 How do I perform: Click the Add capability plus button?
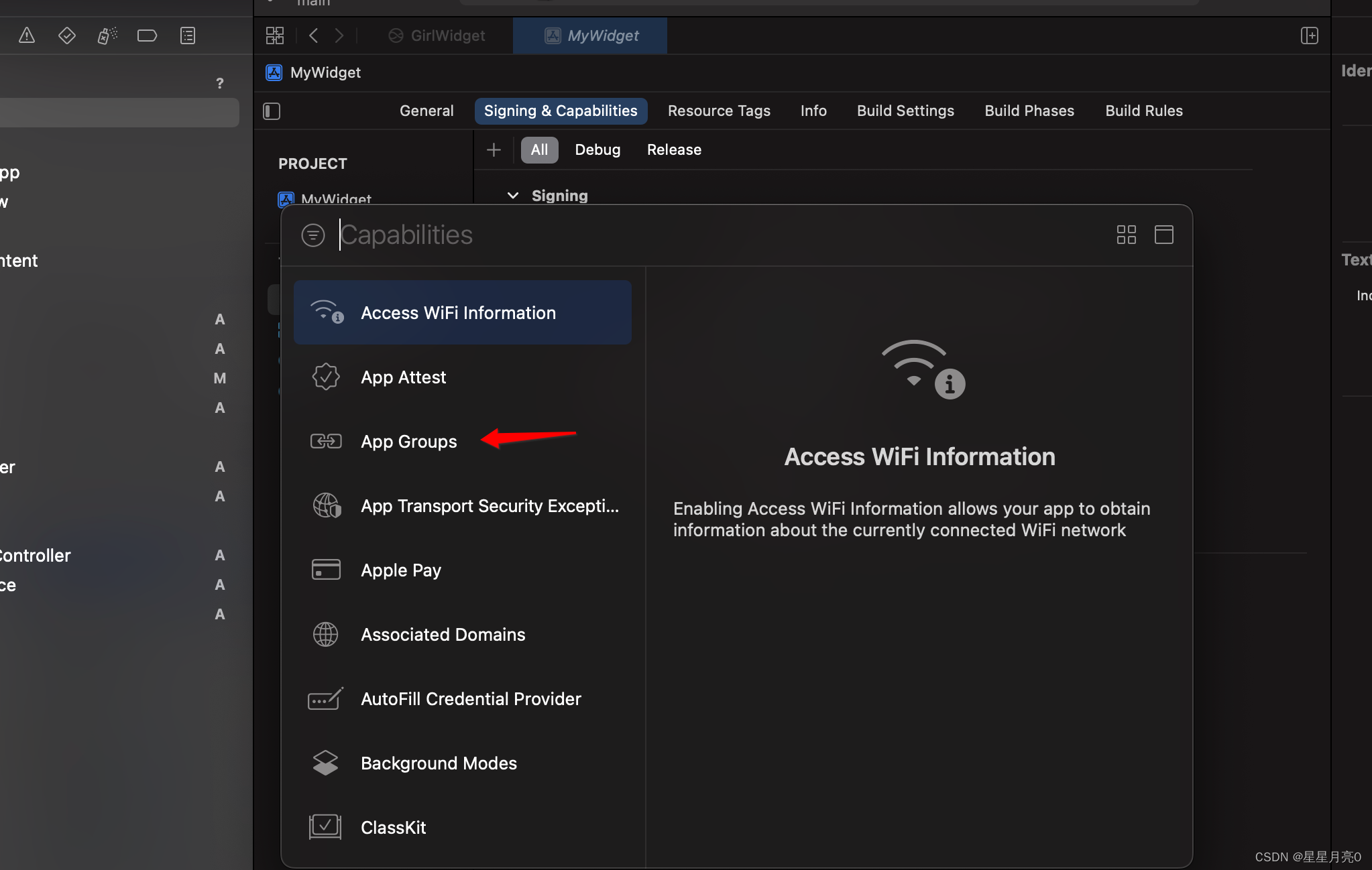pyautogui.click(x=494, y=149)
